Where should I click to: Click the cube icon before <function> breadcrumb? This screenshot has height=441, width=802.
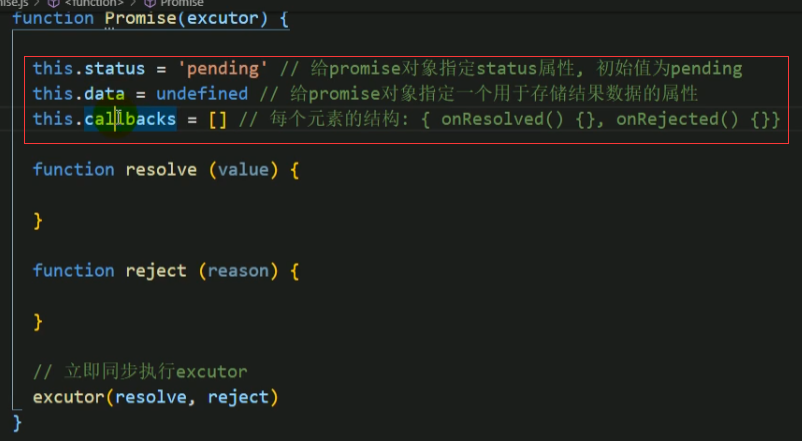point(53,4)
